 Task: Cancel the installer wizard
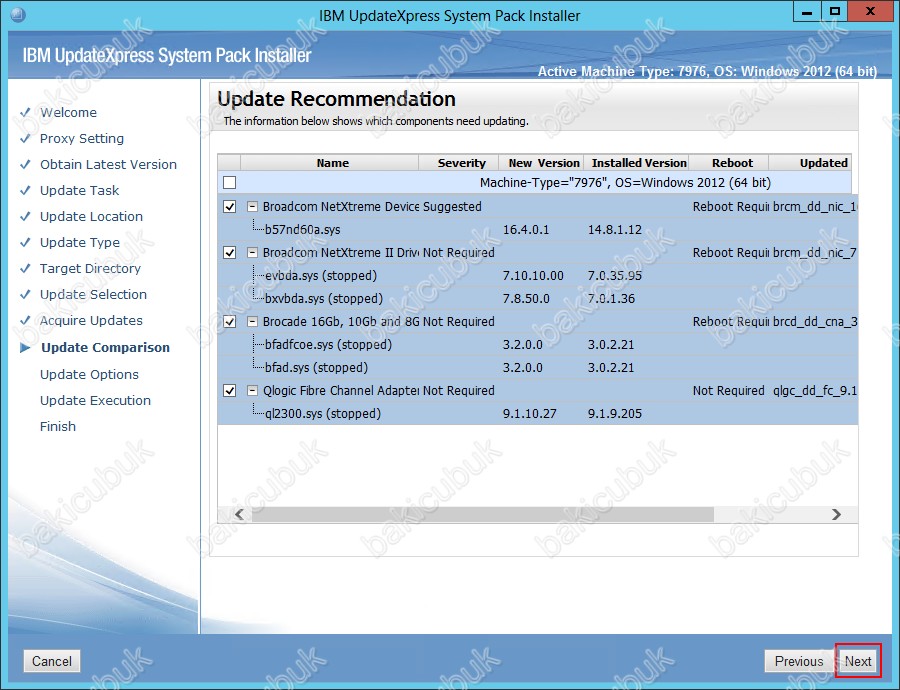(x=52, y=661)
